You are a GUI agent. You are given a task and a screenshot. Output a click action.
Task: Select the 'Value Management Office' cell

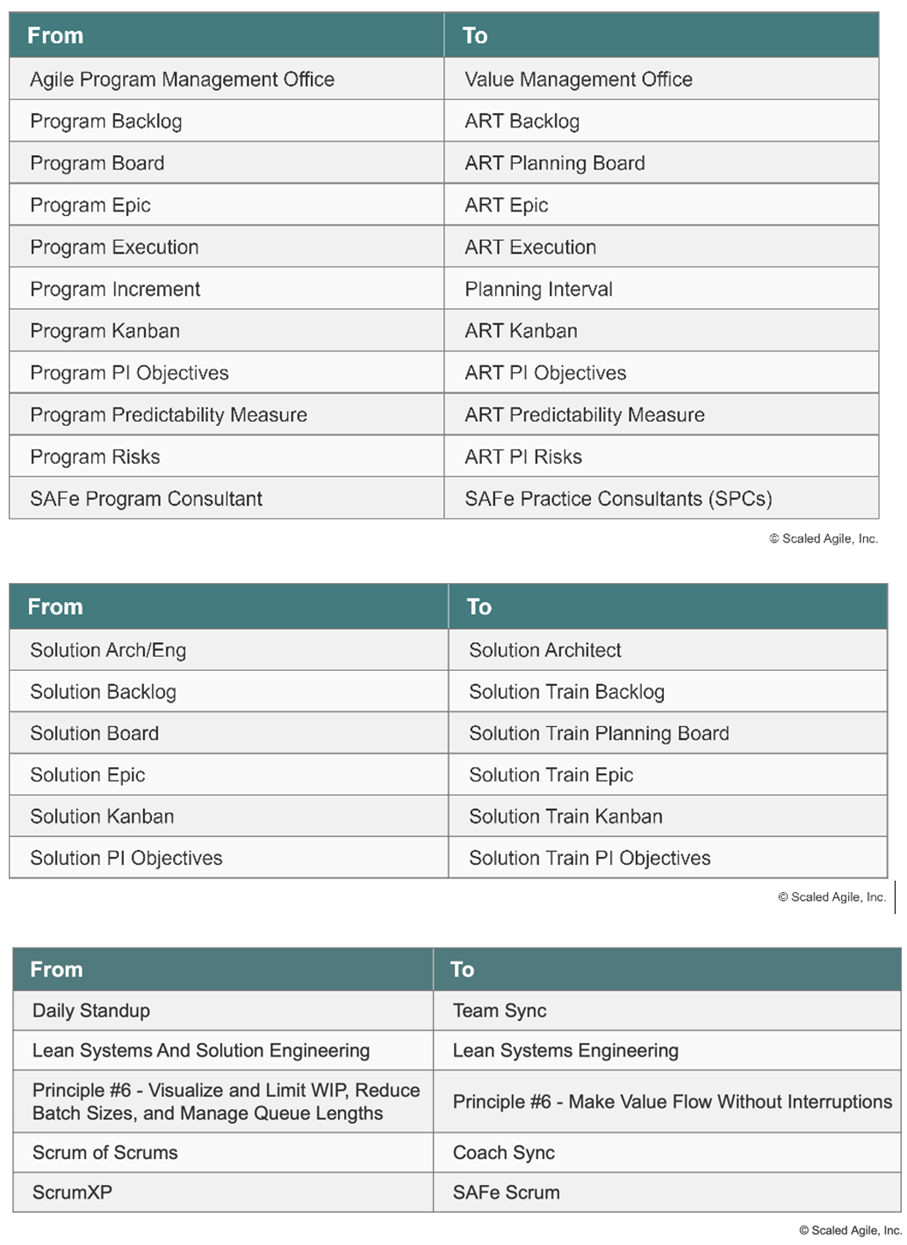pos(661,79)
